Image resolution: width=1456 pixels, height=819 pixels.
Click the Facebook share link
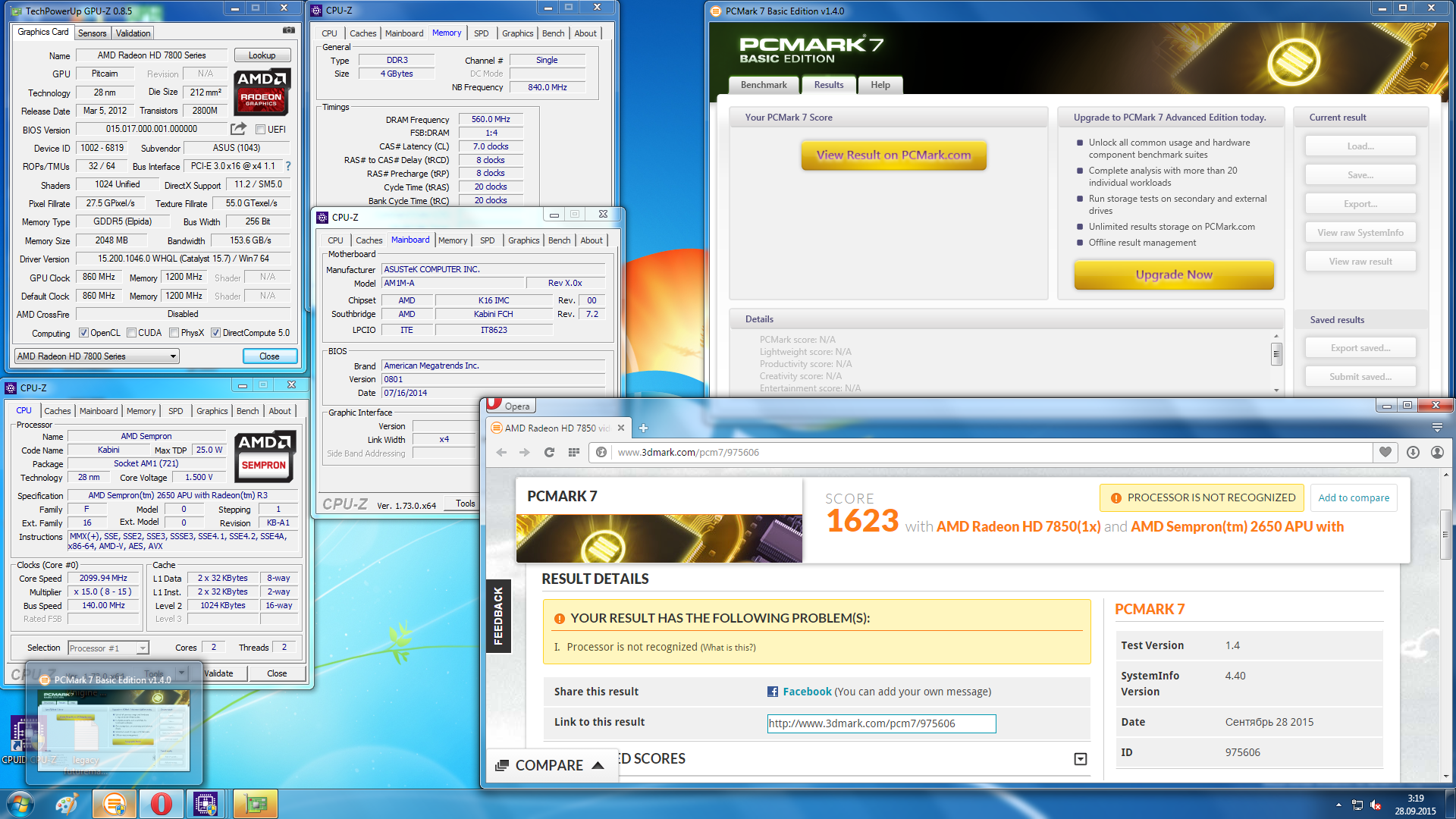[x=807, y=692]
